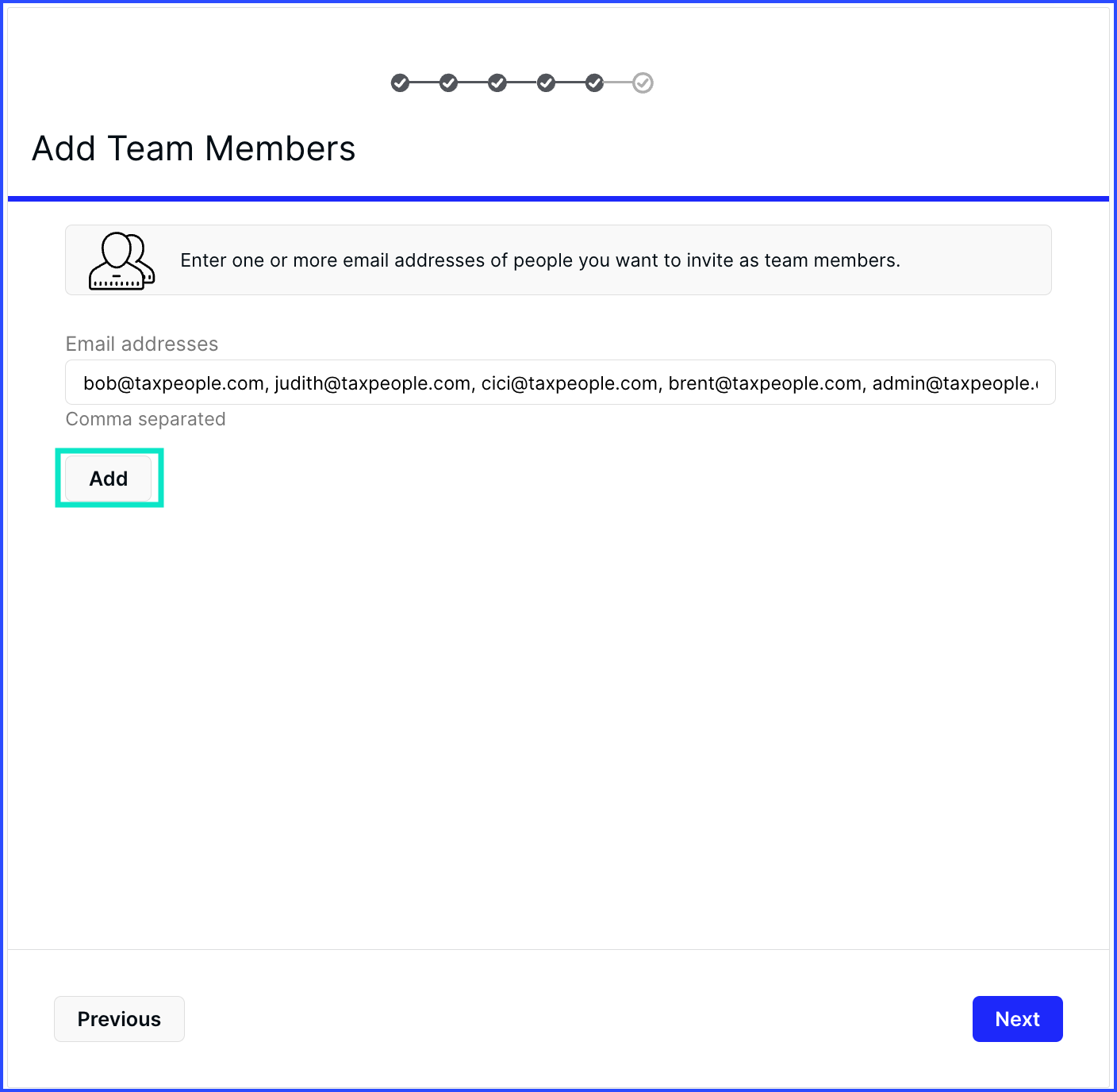Place cursor on judith@taxpeople.com in the field
Screen dimensions: 1117x1092
(x=373, y=383)
